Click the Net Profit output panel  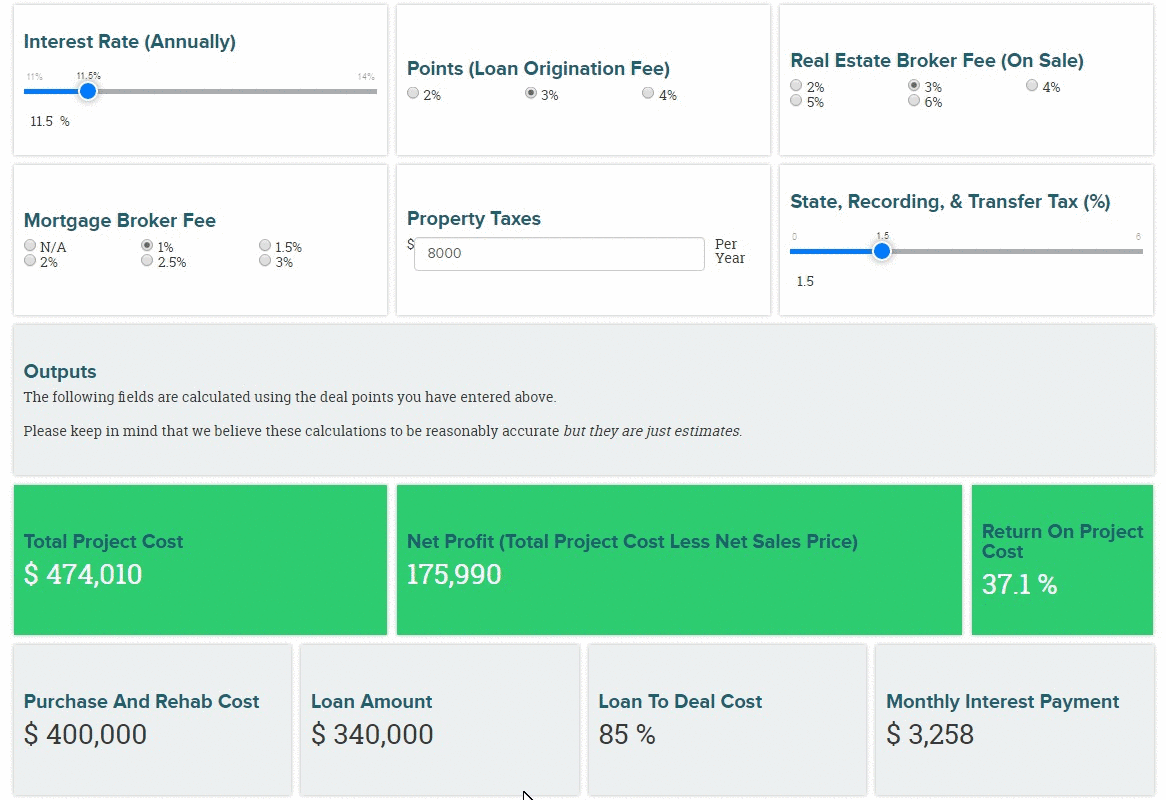[x=678, y=559]
